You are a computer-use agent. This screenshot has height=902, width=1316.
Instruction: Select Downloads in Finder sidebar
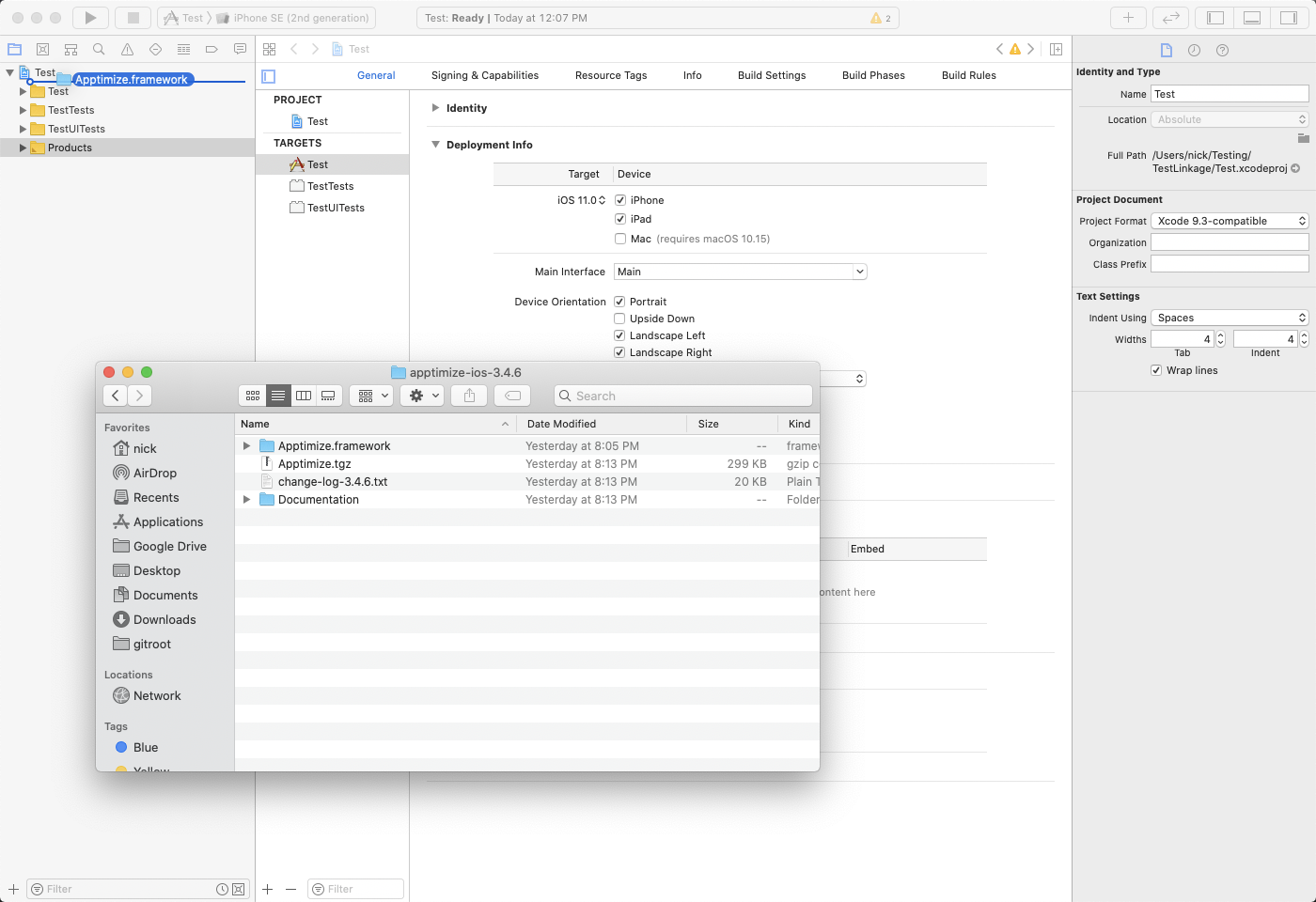[x=164, y=619]
